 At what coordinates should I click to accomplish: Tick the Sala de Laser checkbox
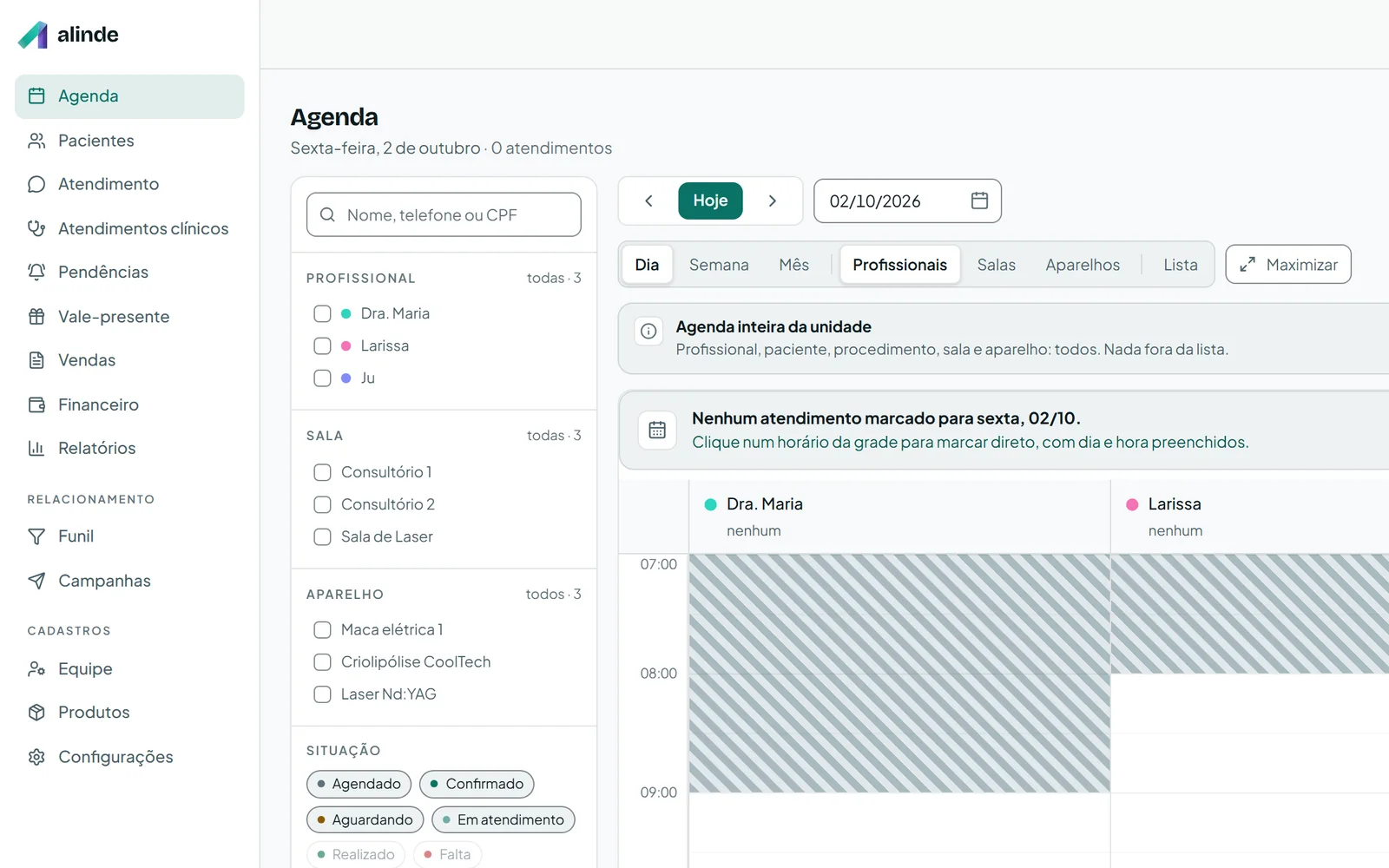[322, 537]
